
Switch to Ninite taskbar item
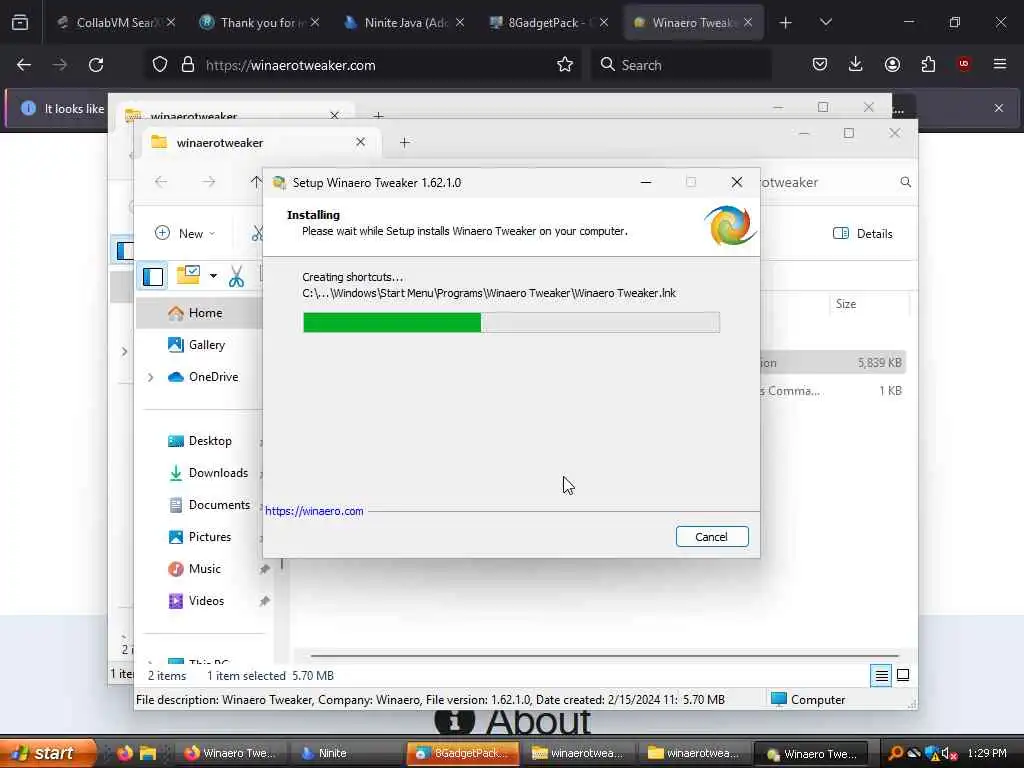pyautogui.click(x=347, y=753)
